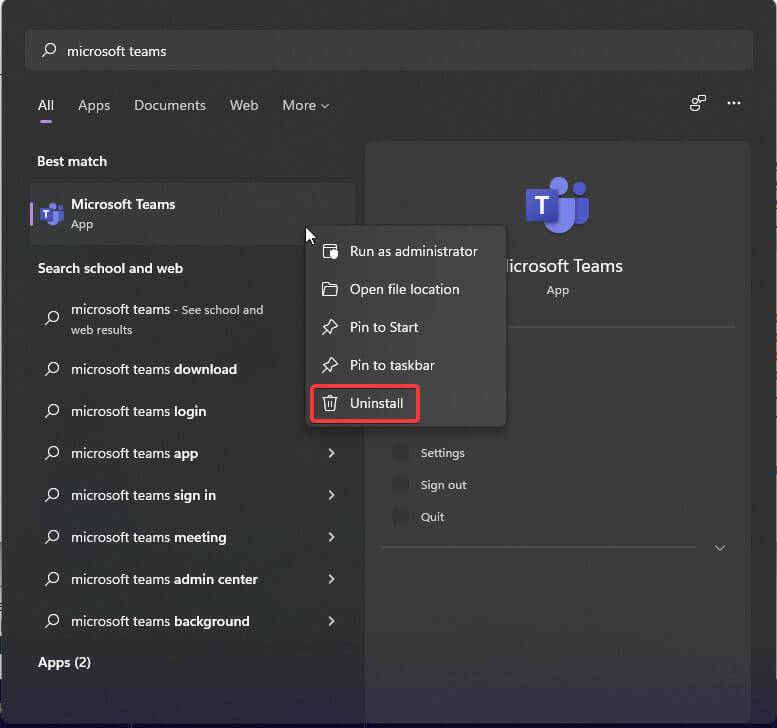
Task: Click Sign out in the preview pane
Action: pos(443,485)
